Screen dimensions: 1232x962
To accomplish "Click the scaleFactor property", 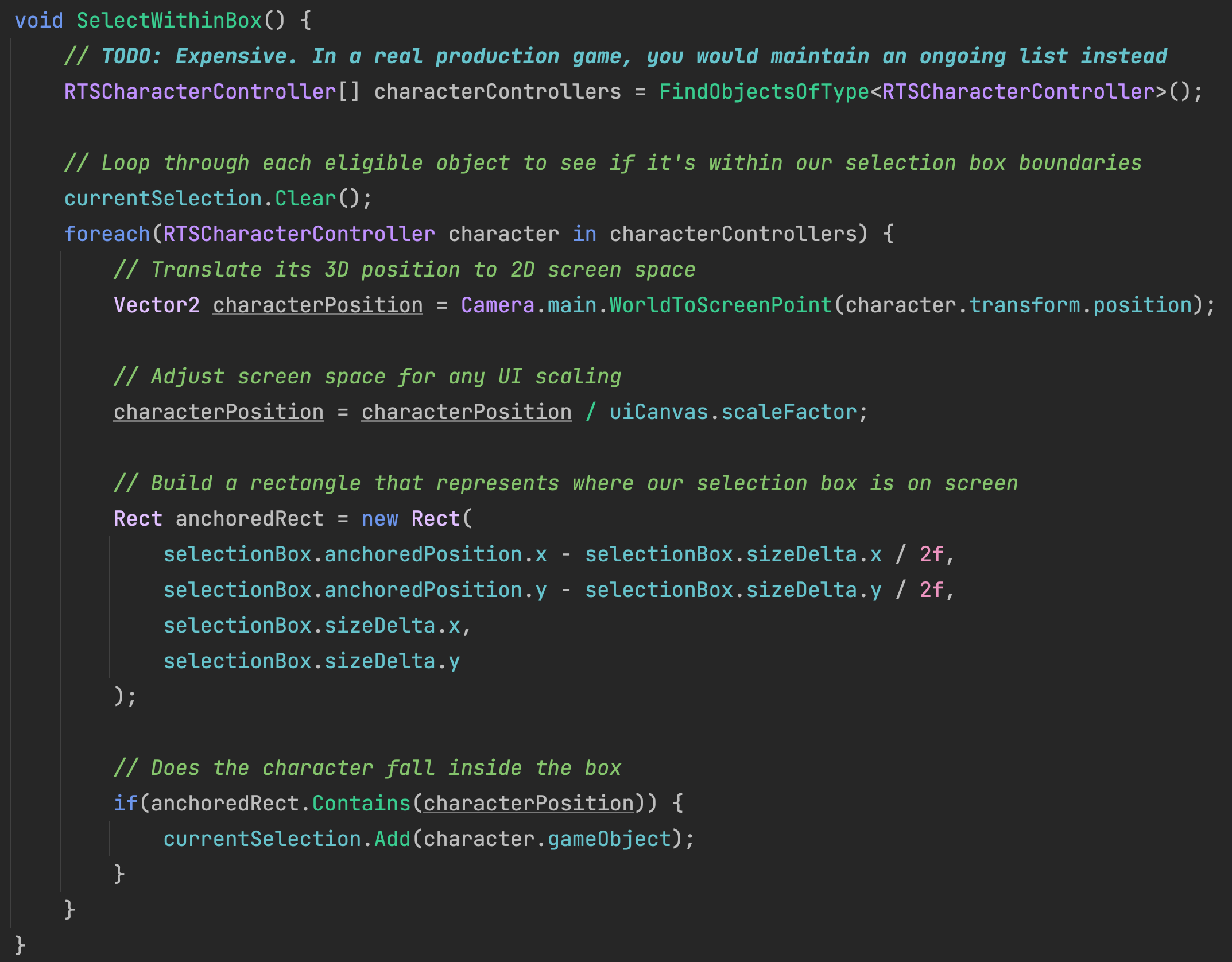I will point(789,412).
